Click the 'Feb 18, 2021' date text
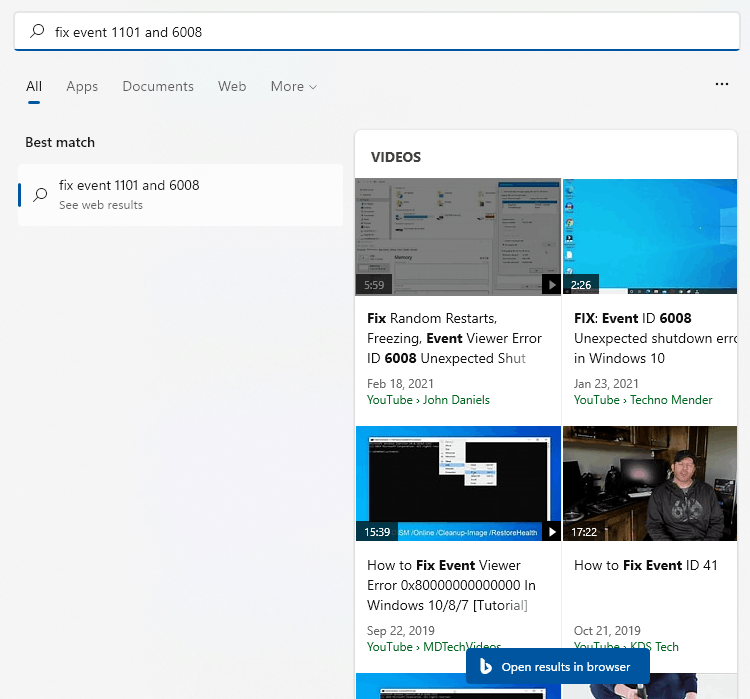Image resolution: width=750 pixels, height=699 pixels. point(400,384)
